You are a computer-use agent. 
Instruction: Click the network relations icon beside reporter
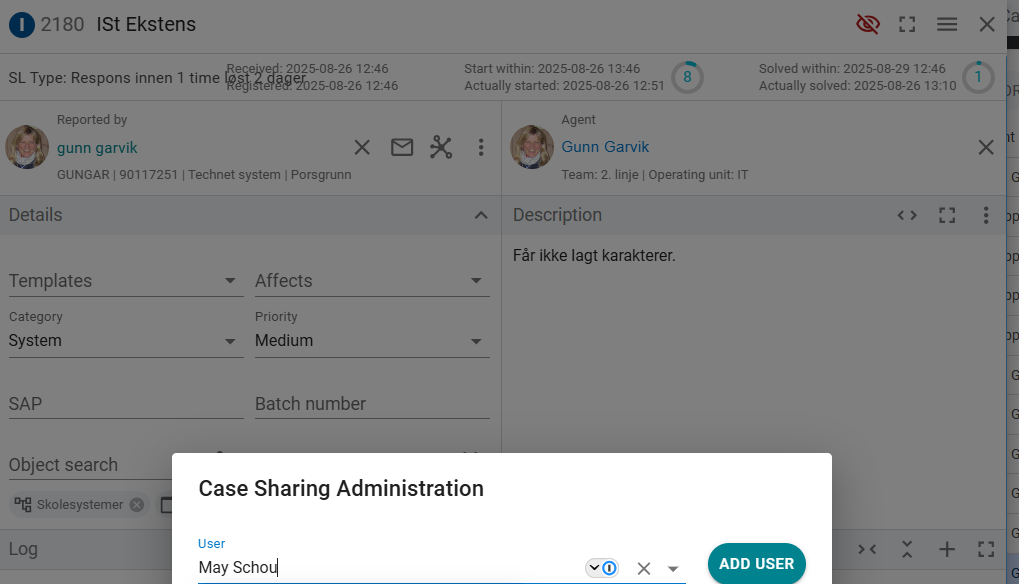[441, 148]
